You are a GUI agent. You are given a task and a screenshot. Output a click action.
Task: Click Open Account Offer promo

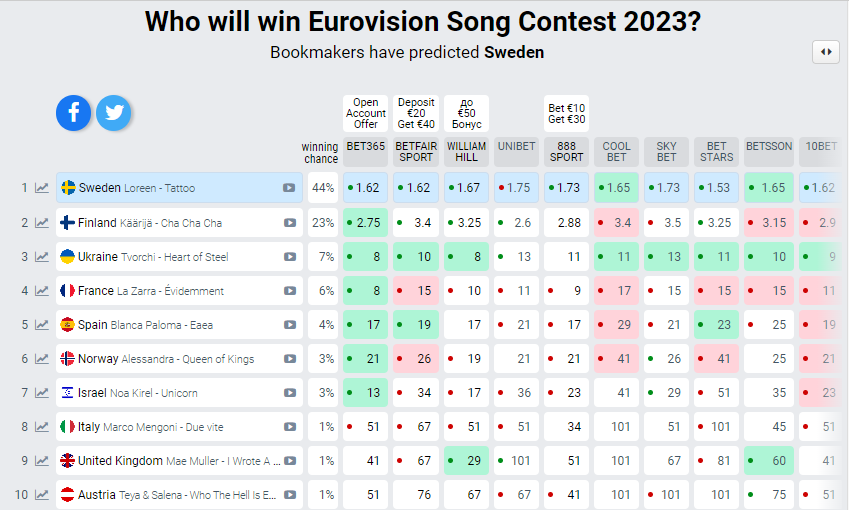tap(365, 113)
